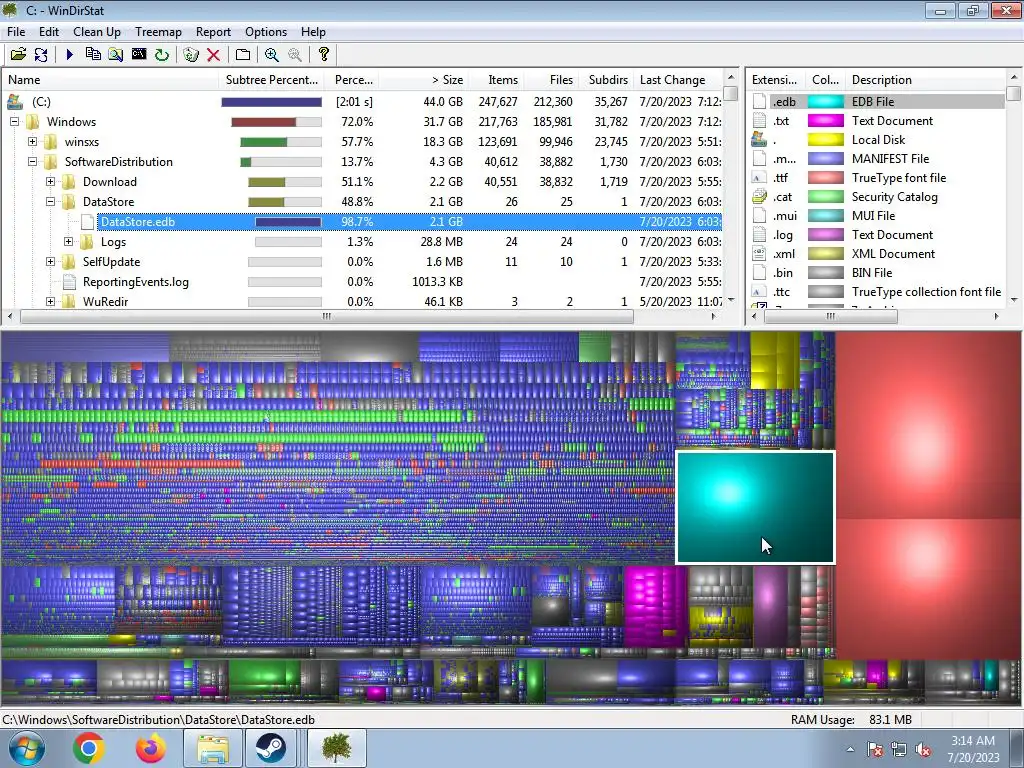Screen dimensions: 1024x768
Task: Click the winsxs folder icon
Action: pos(51,142)
